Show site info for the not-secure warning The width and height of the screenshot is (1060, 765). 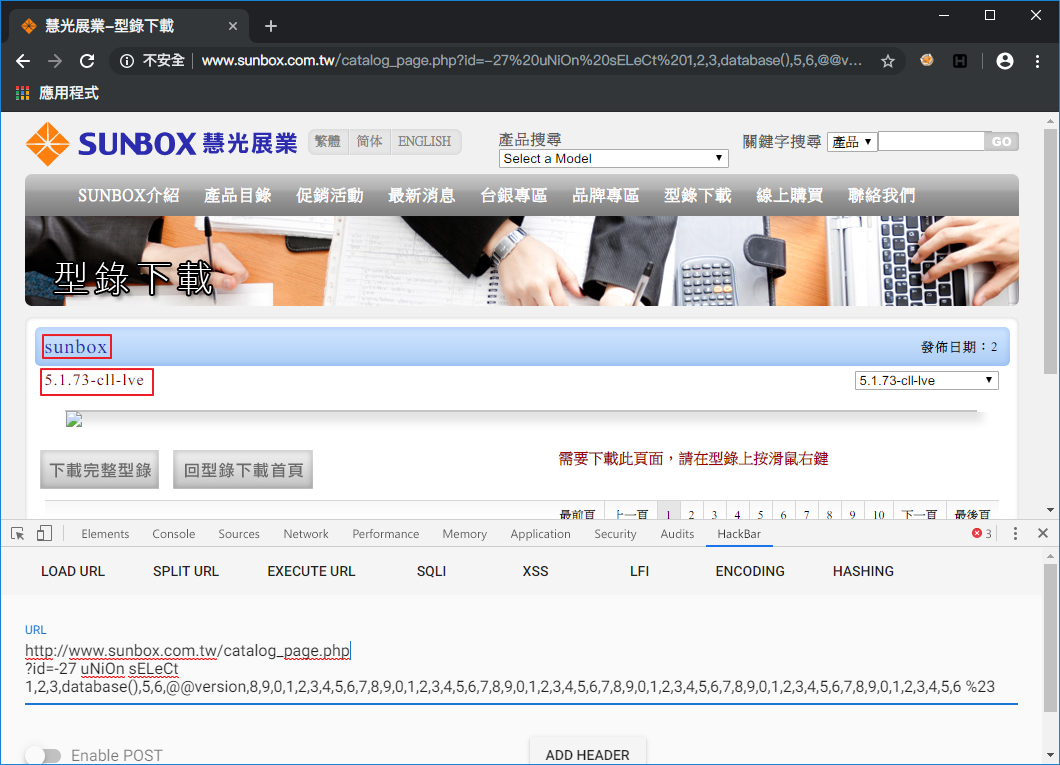[x=126, y=61]
